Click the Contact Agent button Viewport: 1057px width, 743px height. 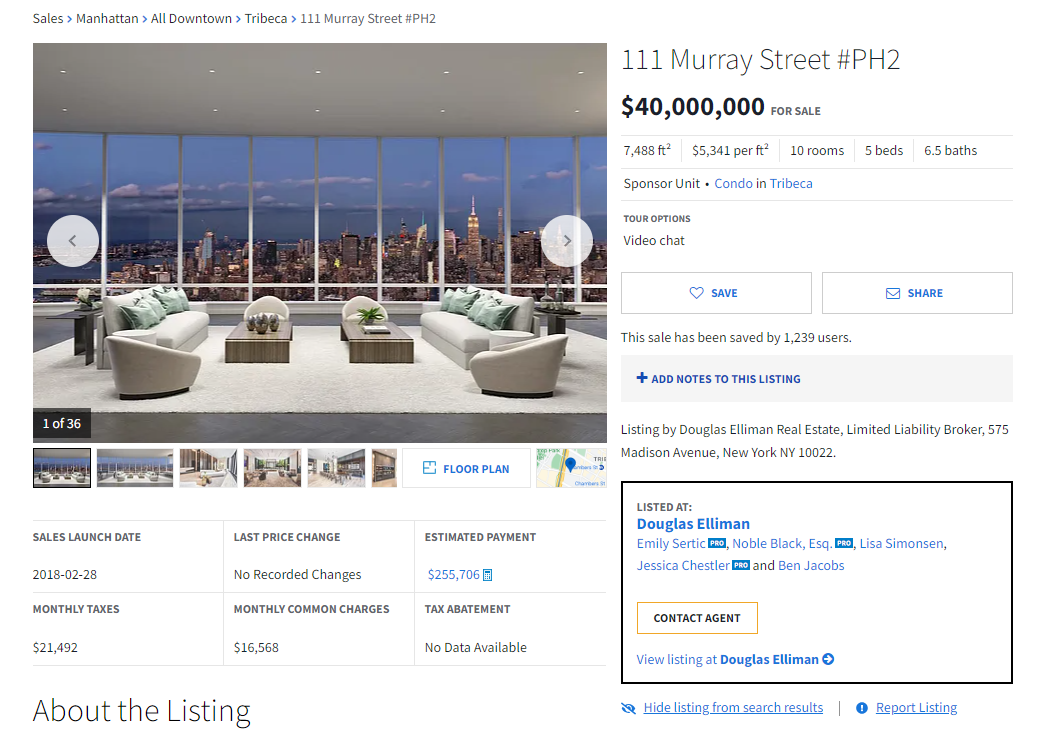(x=697, y=618)
